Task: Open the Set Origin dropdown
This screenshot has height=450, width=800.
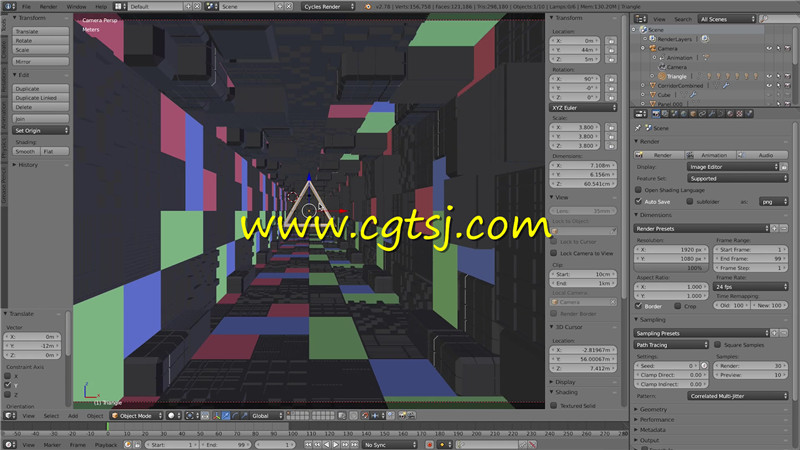Action: click(41, 131)
